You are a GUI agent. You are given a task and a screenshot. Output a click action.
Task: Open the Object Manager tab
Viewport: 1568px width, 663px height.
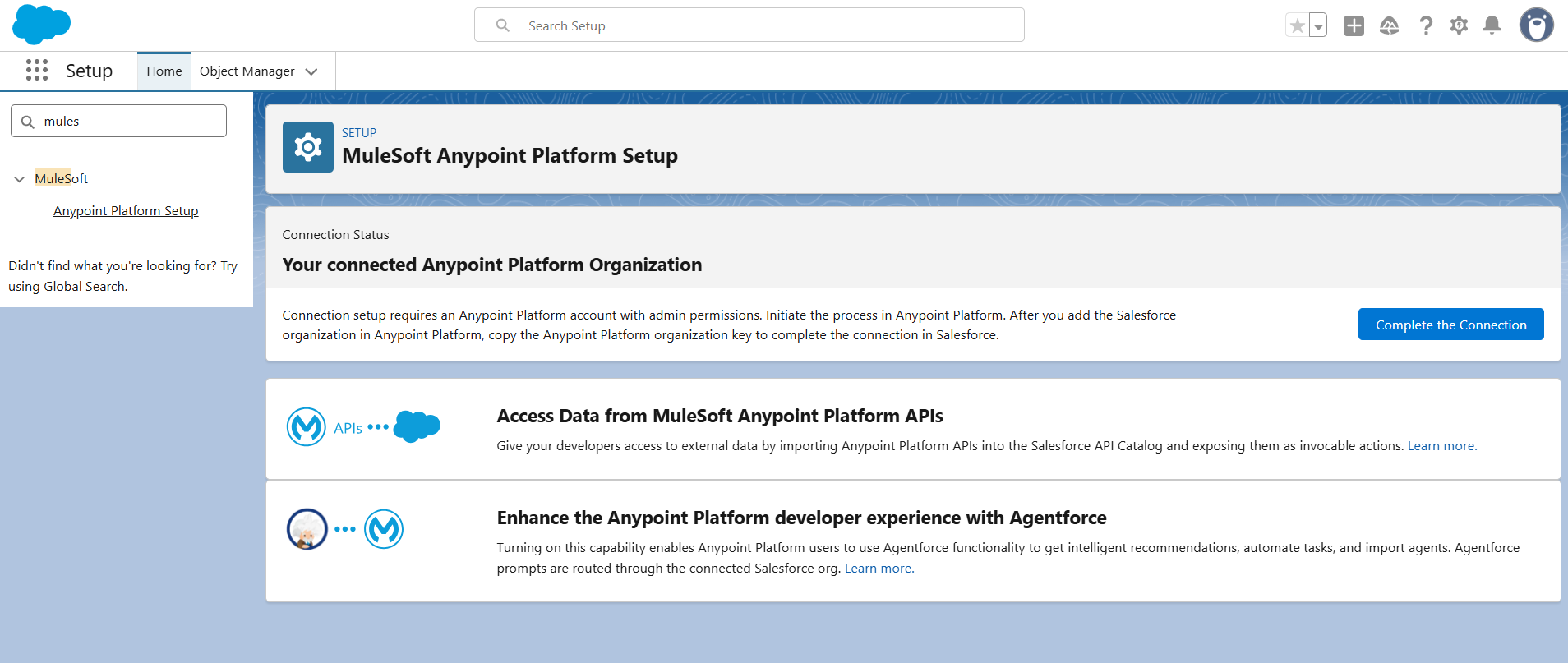click(x=247, y=71)
